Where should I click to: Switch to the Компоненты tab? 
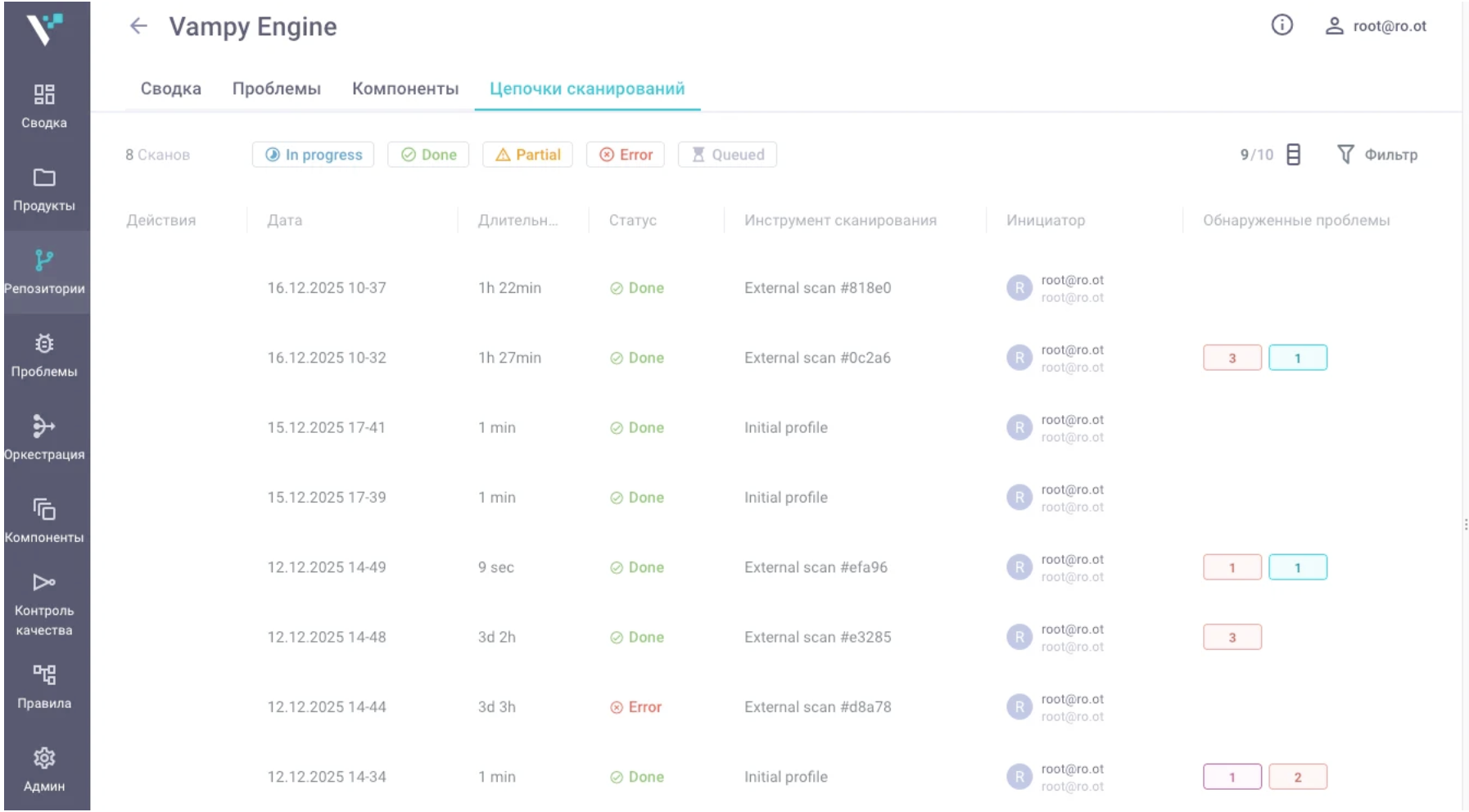405,88
